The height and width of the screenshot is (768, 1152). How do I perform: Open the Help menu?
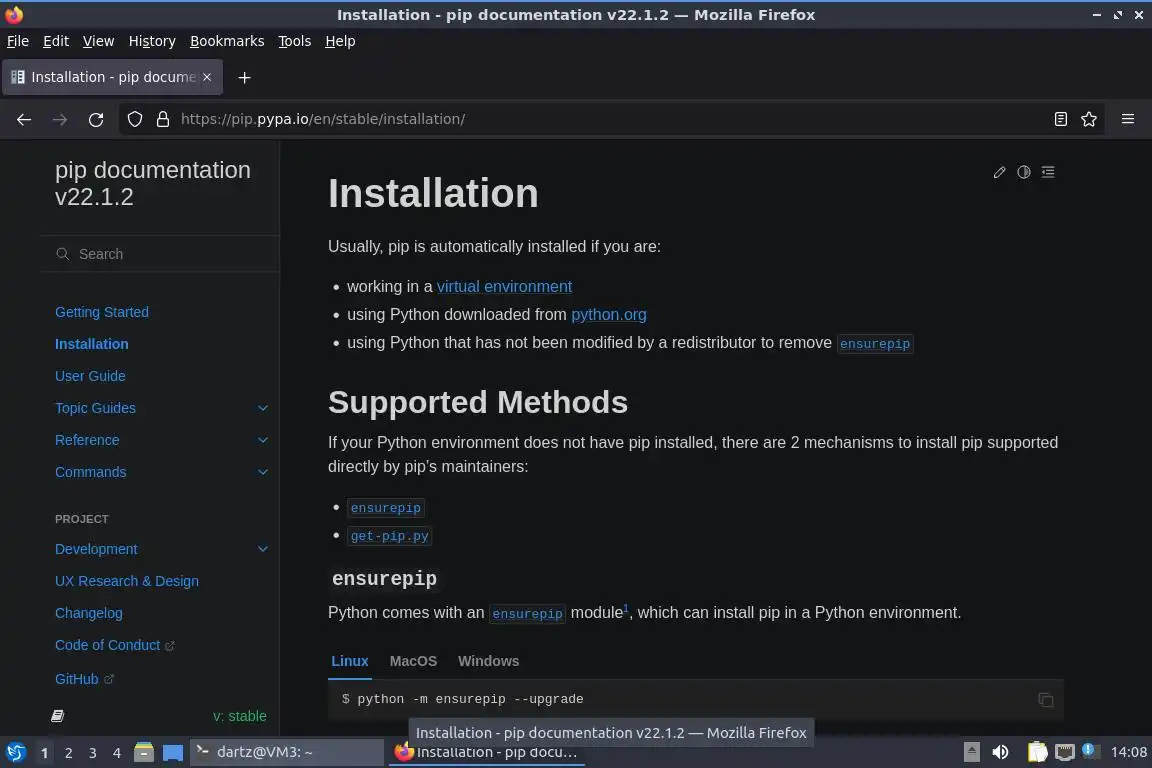tap(340, 41)
